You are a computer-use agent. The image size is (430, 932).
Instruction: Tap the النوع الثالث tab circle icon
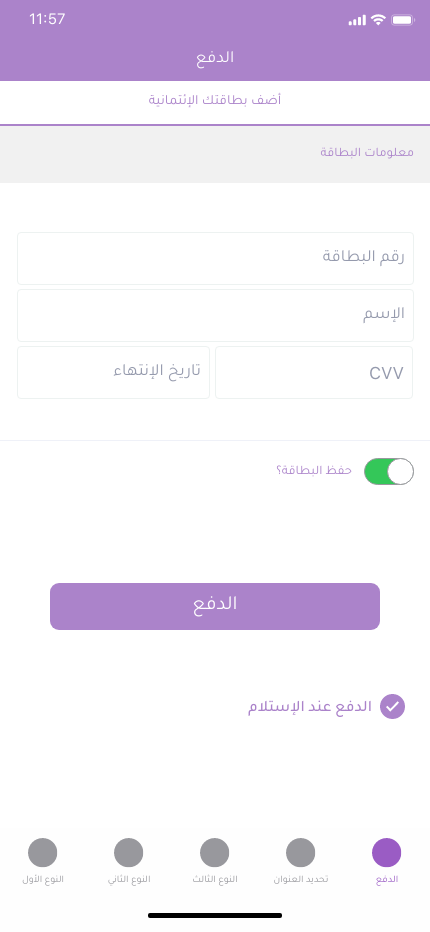215,852
